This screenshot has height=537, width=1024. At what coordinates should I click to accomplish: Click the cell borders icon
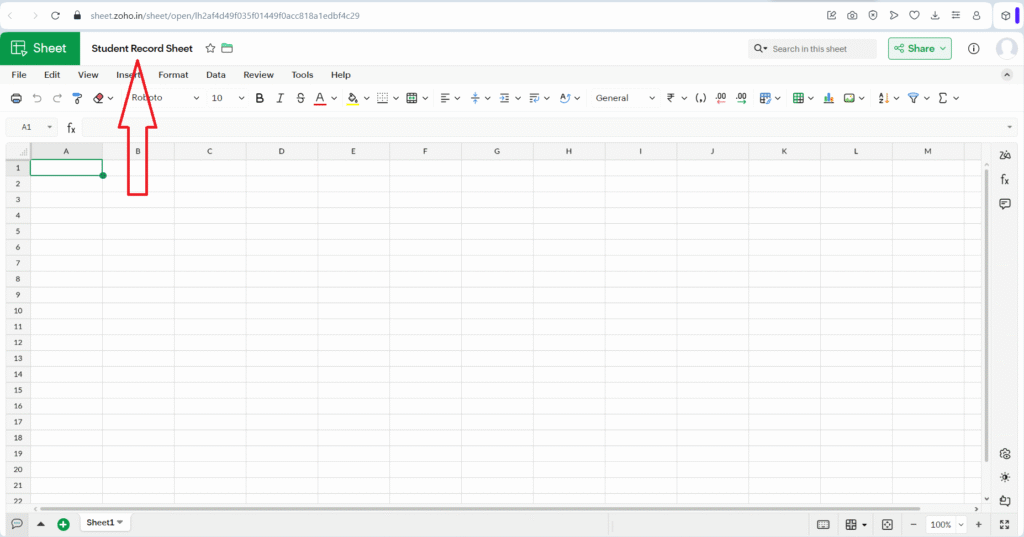coord(383,98)
